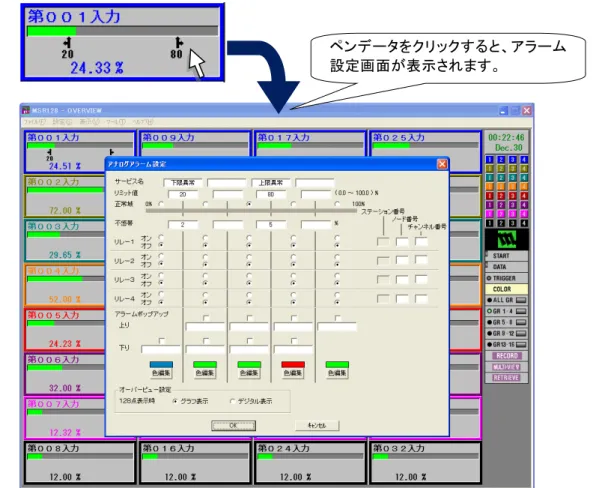Select magenta pen button 4 in side panel
The width and height of the screenshot is (596, 488).
pos(524,214)
